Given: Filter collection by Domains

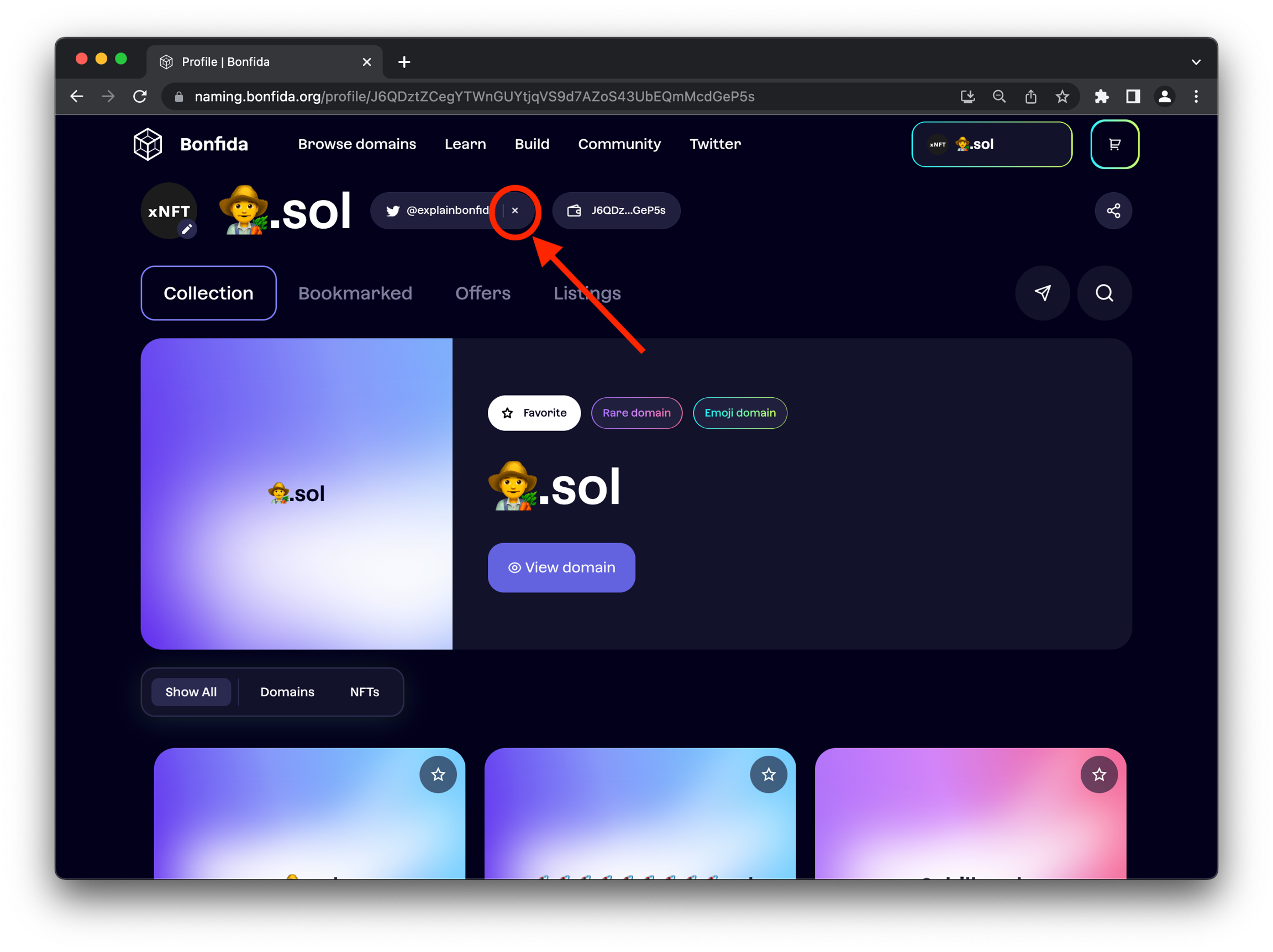Looking at the screenshot, I should [x=287, y=692].
